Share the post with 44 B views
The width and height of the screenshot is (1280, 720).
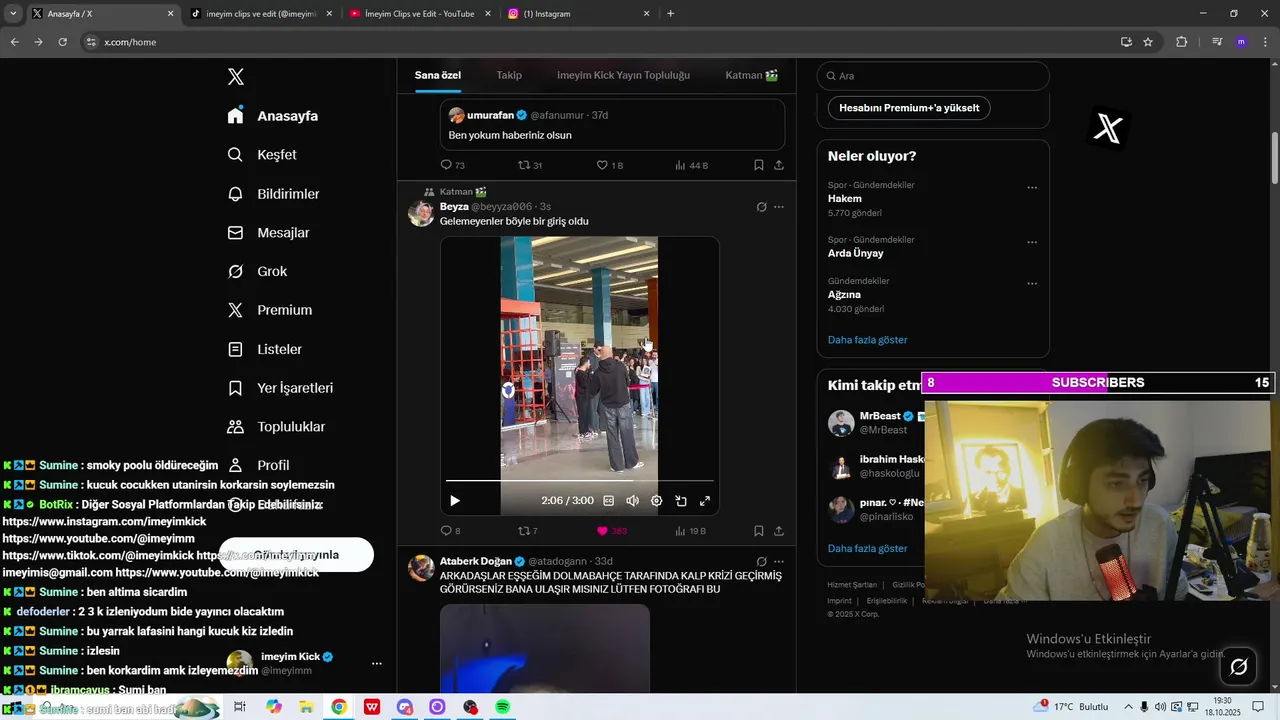[x=779, y=165]
